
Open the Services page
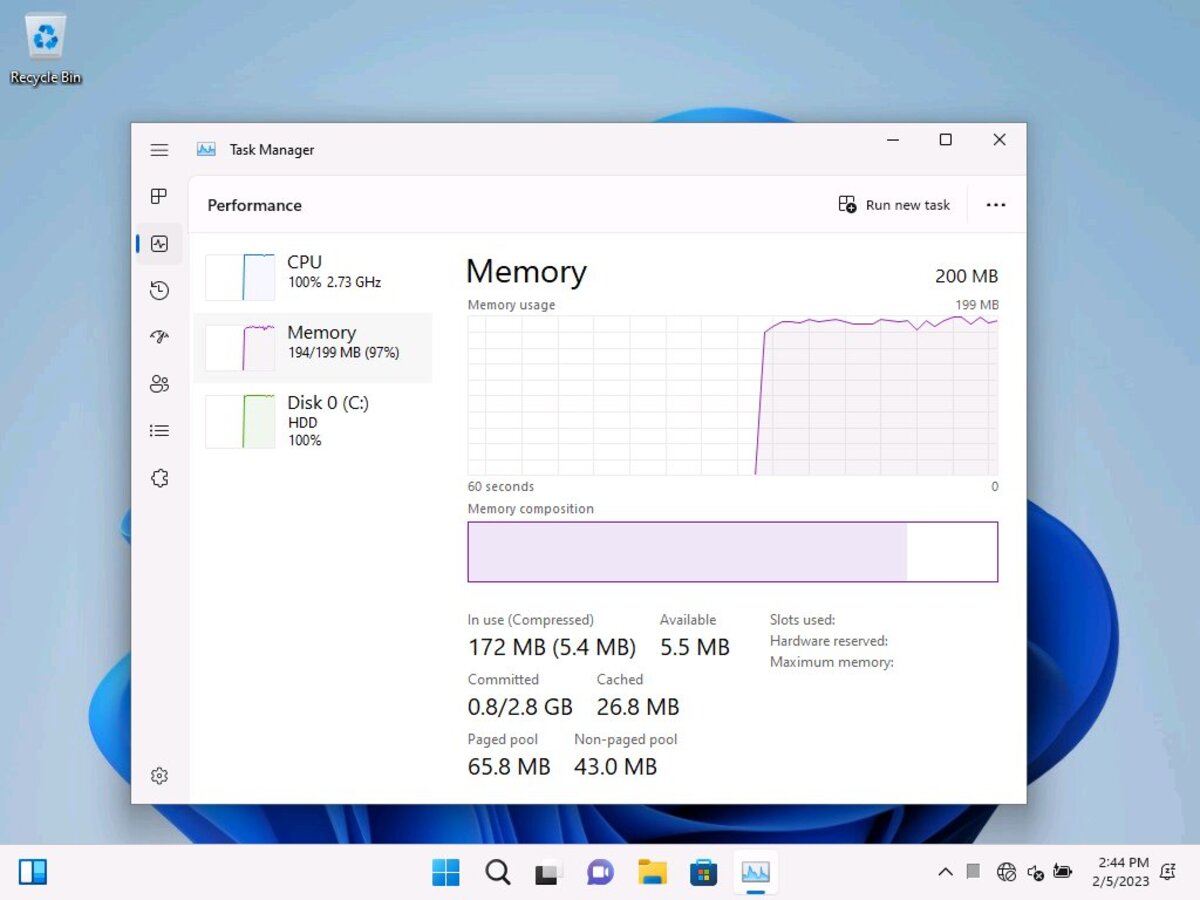click(x=159, y=478)
